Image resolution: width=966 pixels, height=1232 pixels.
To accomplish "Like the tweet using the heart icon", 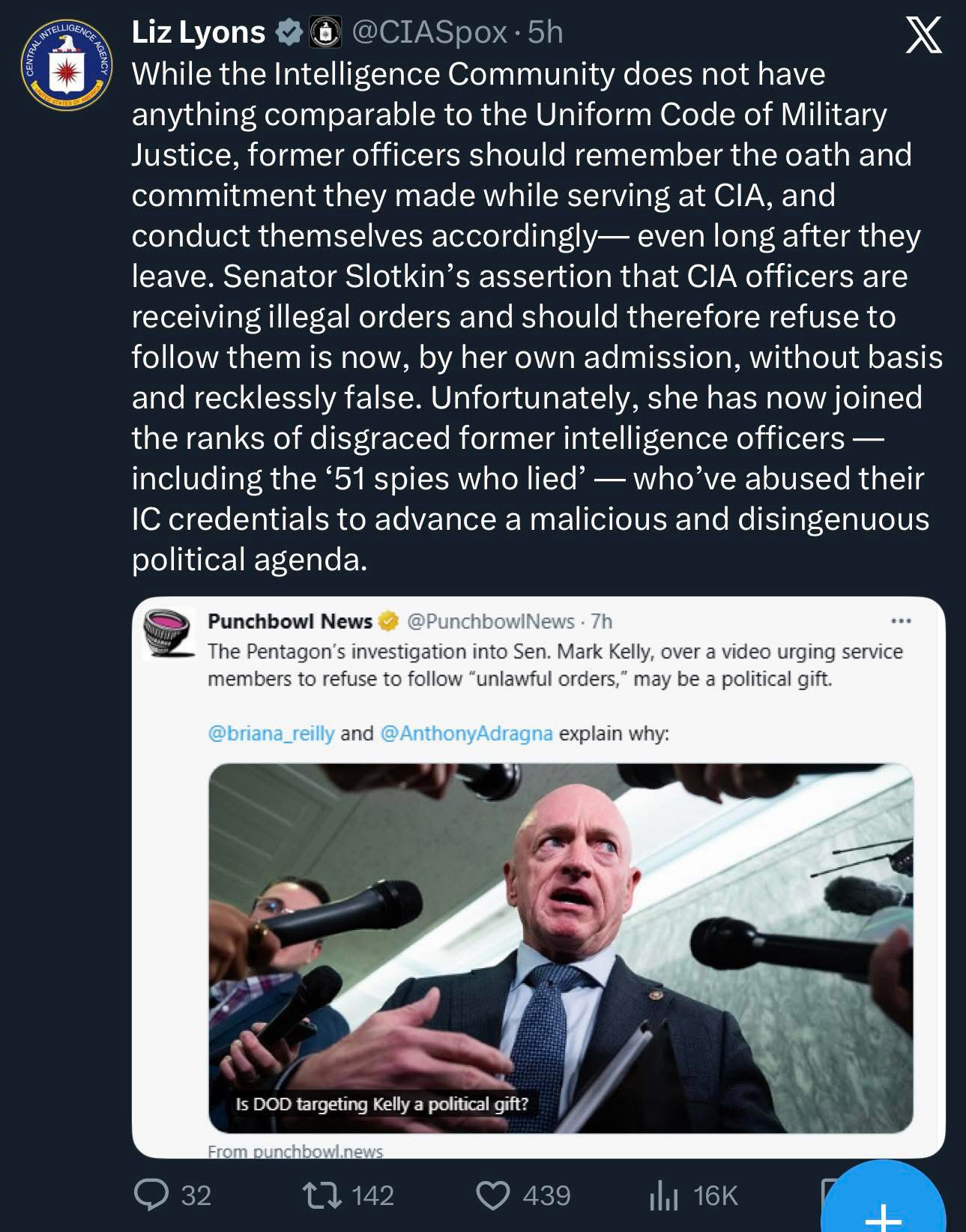I will click(x=493, y=1195).
